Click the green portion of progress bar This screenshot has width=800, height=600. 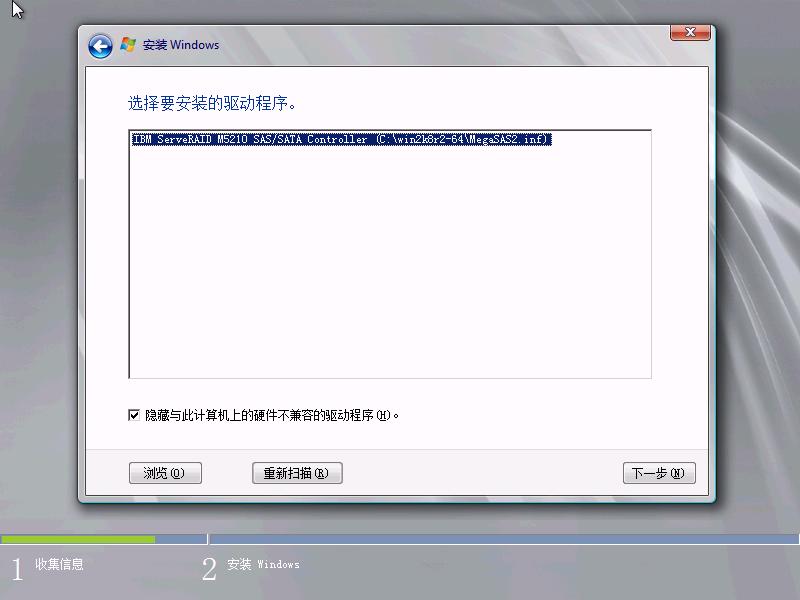[x=78, y=539]
